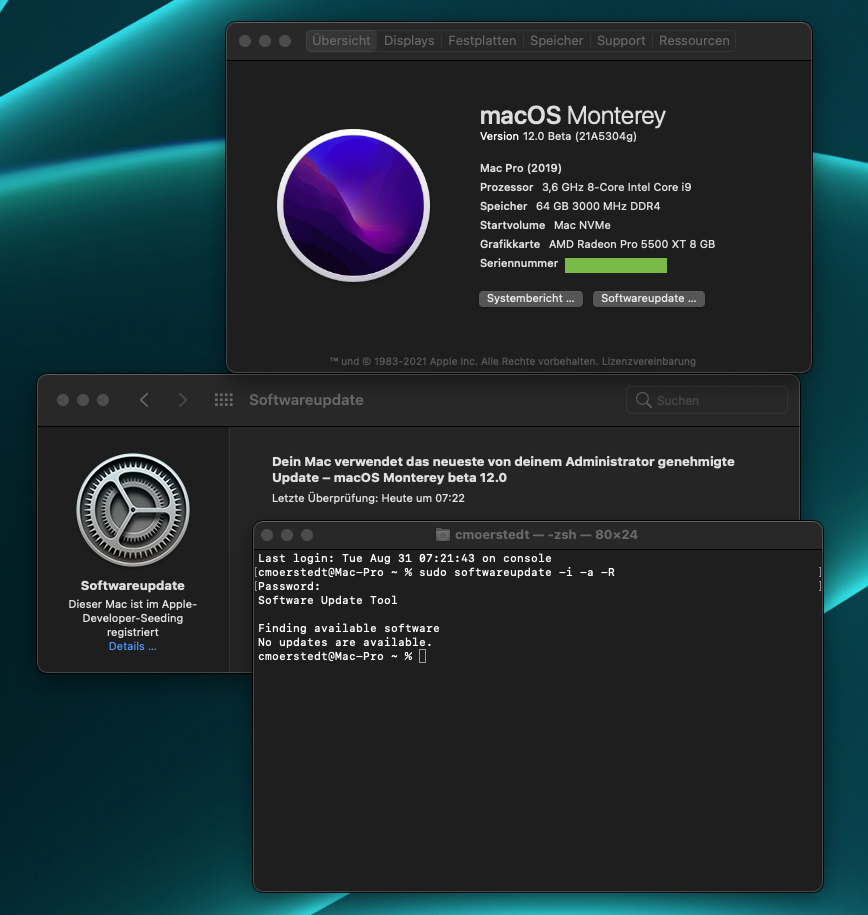Screen dimensions: 868x915
Task: Click the green redacted serial number bar
Action: coord(615,265)
